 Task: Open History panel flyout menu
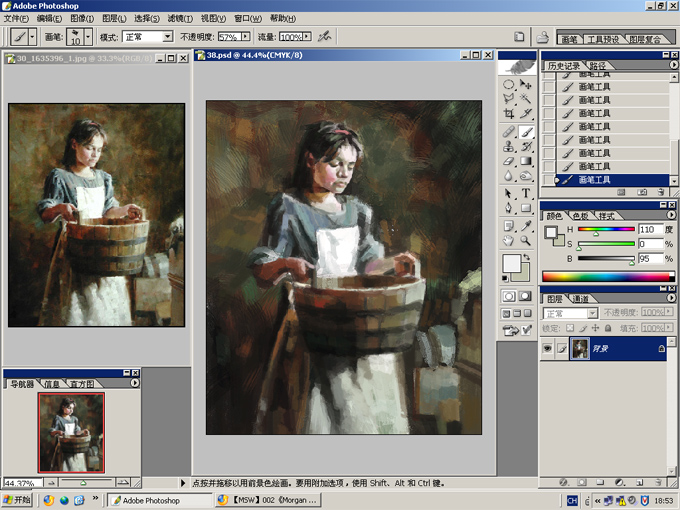click(x=673, y=65)
